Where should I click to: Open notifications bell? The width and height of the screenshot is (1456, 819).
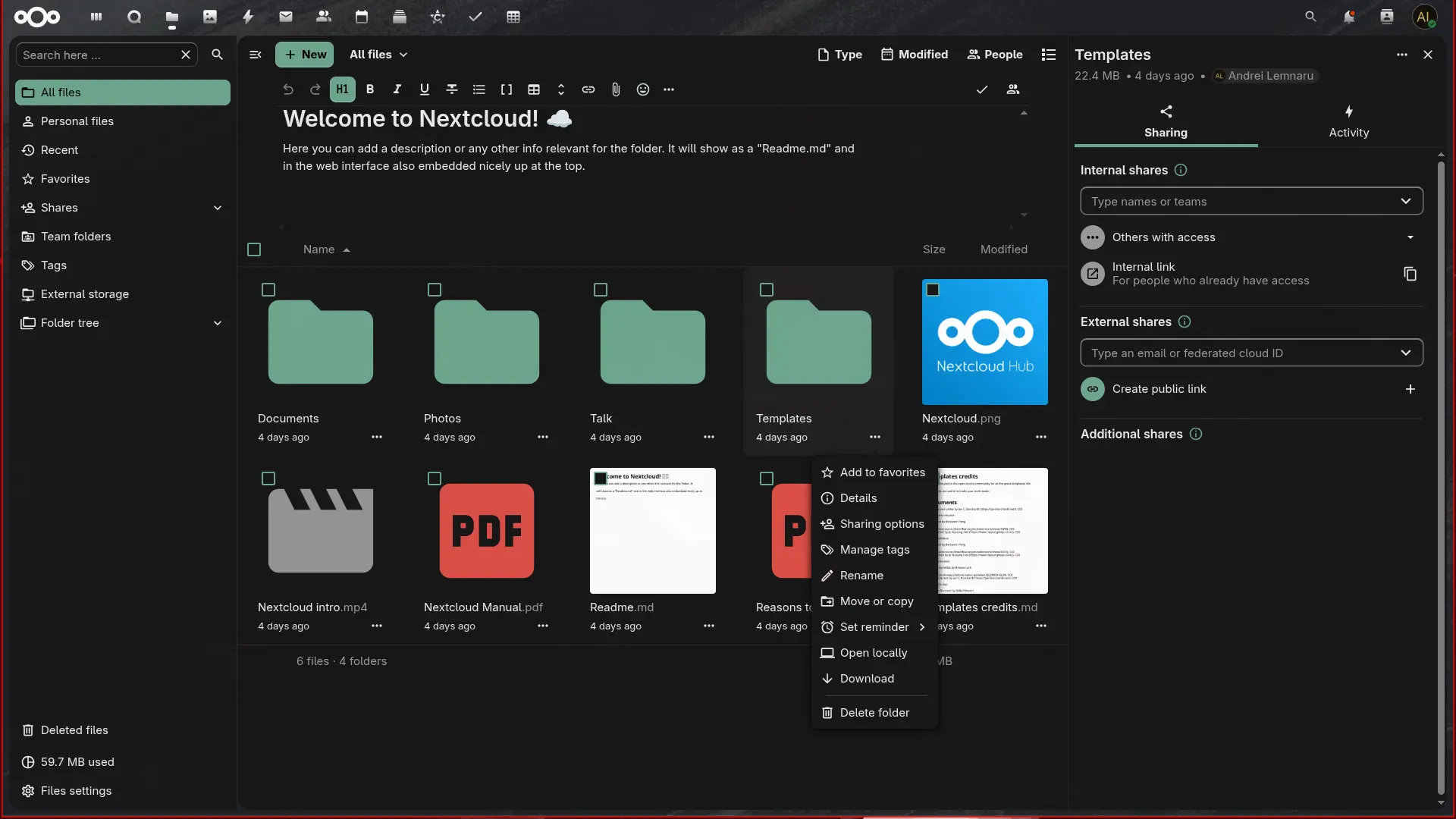(x=1348, y=17)
